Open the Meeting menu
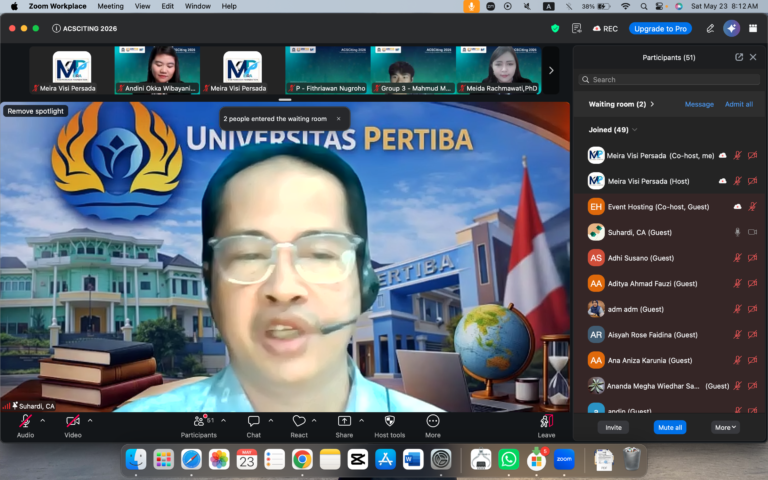This screenshot has height=480, width=768. (110, 6)
